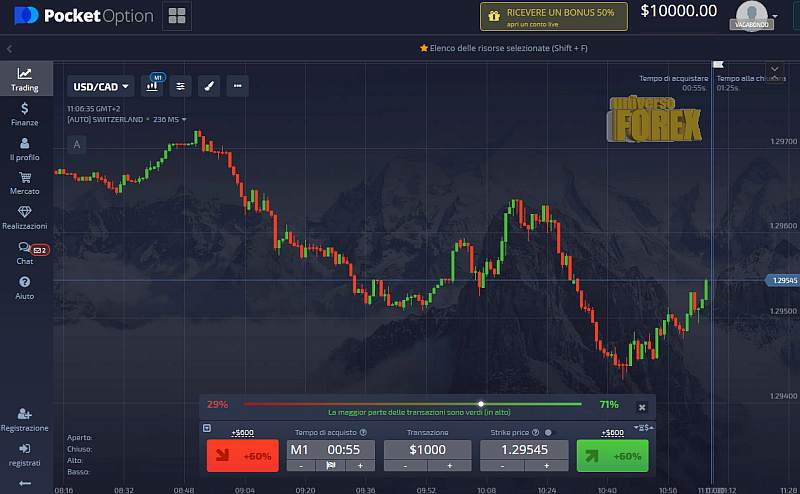Open Finanze from the sidebar
The height and width of the screenshot is (494, 800).
coord(24,113)
